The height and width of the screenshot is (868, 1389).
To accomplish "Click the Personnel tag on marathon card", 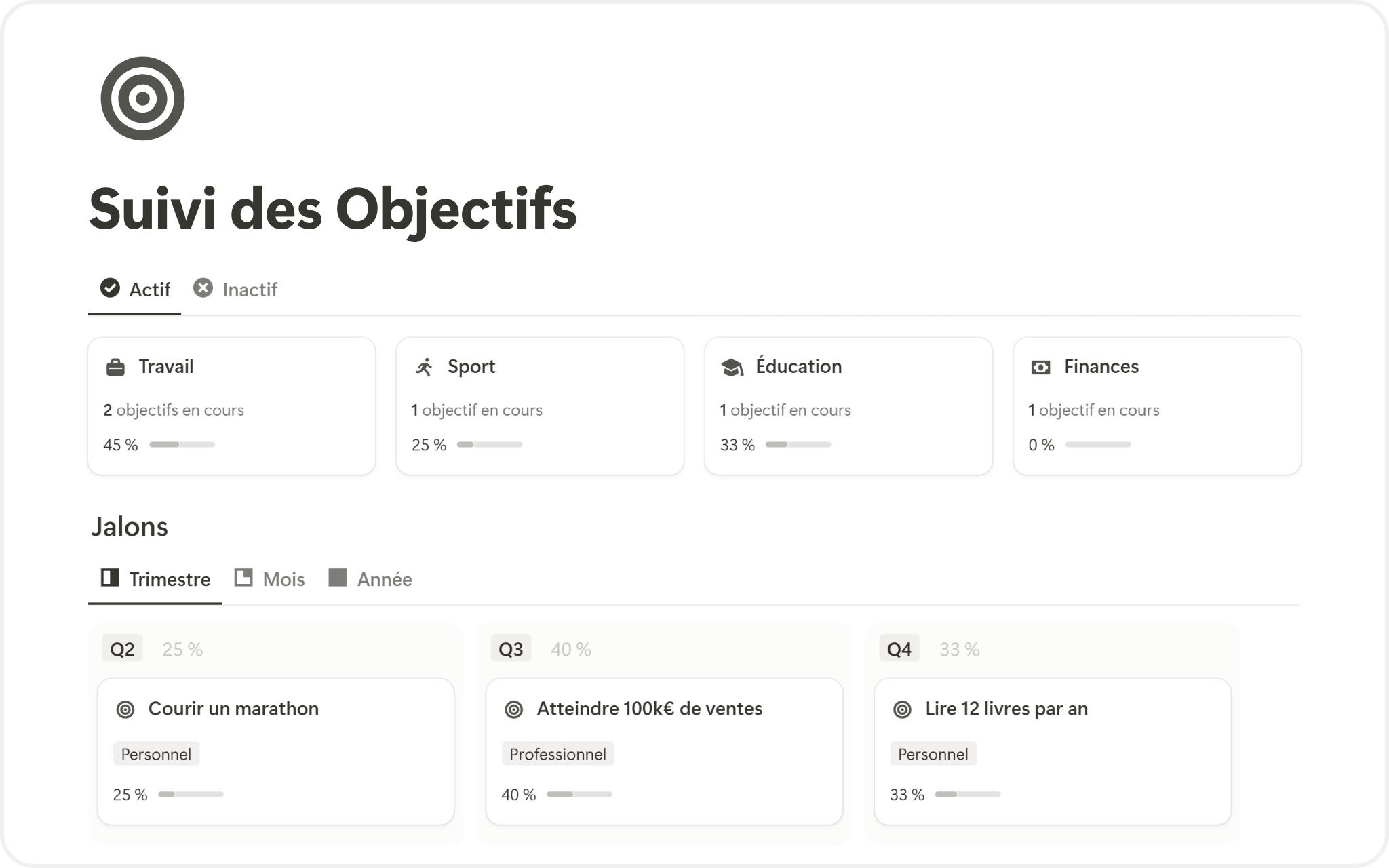I will [x=156, y=754].
